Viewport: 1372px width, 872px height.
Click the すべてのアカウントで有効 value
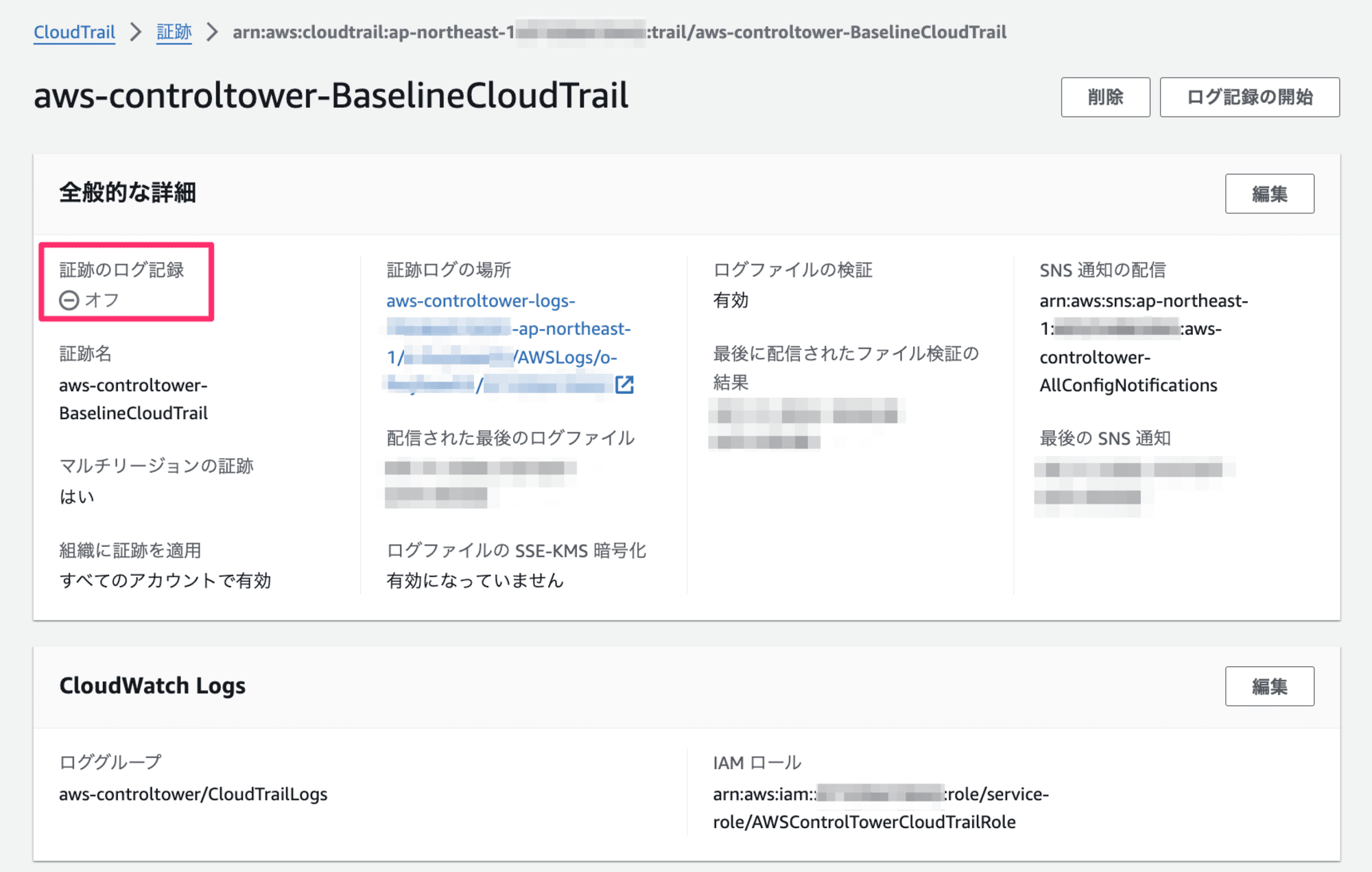coord(165,580)
